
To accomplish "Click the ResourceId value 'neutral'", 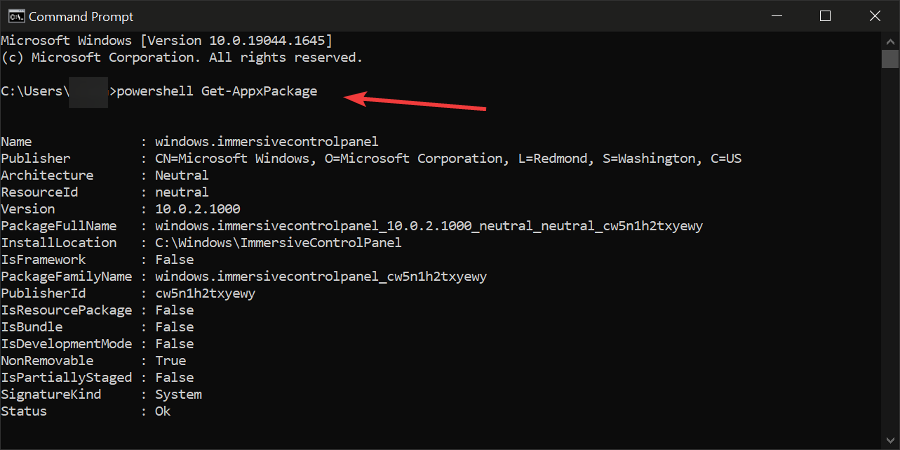I will point(182,192).
